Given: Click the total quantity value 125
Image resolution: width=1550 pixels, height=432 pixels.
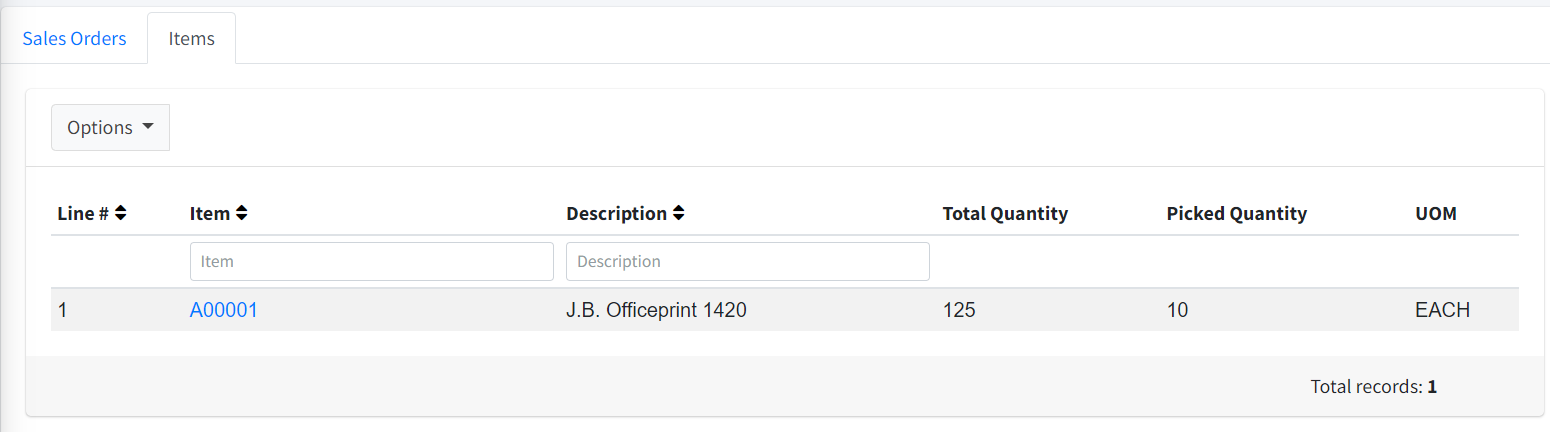Looking at the screenshot, I should tap(959, 310).
